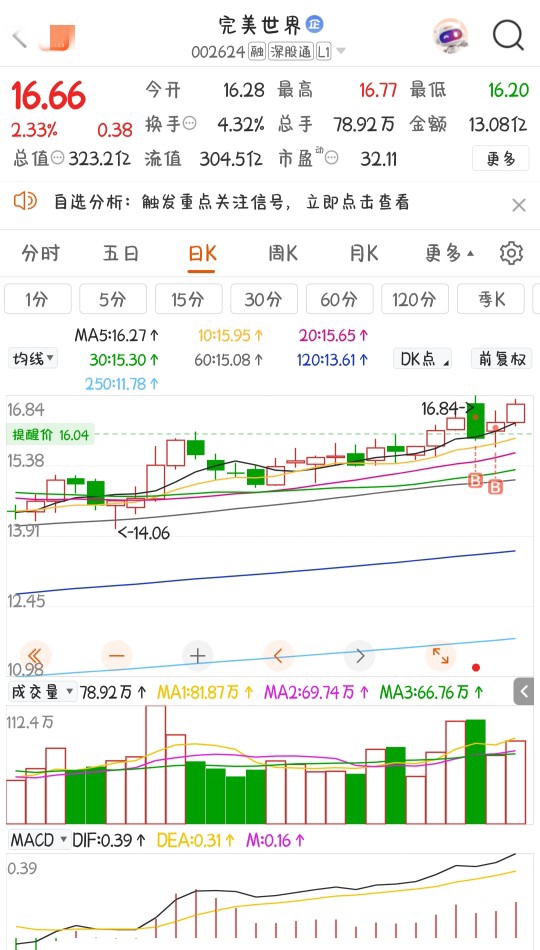Open the 成交量 indicator dropdown
The image size is (540, 950).
click(x=42, y=691)
